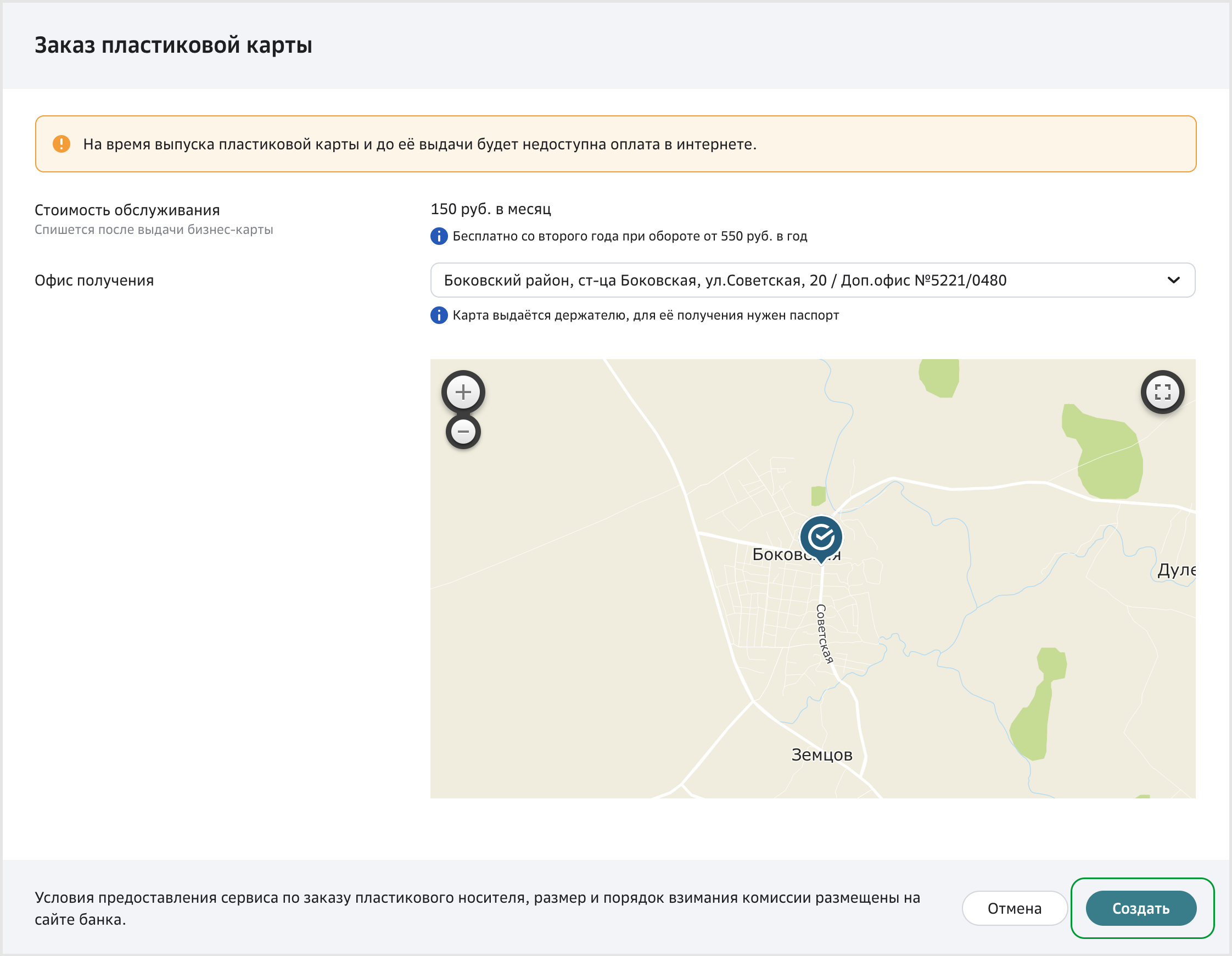The width and height of the screenshot is (1232, 956).
Task: Click the Земцов label on the map
Action: 821,754
